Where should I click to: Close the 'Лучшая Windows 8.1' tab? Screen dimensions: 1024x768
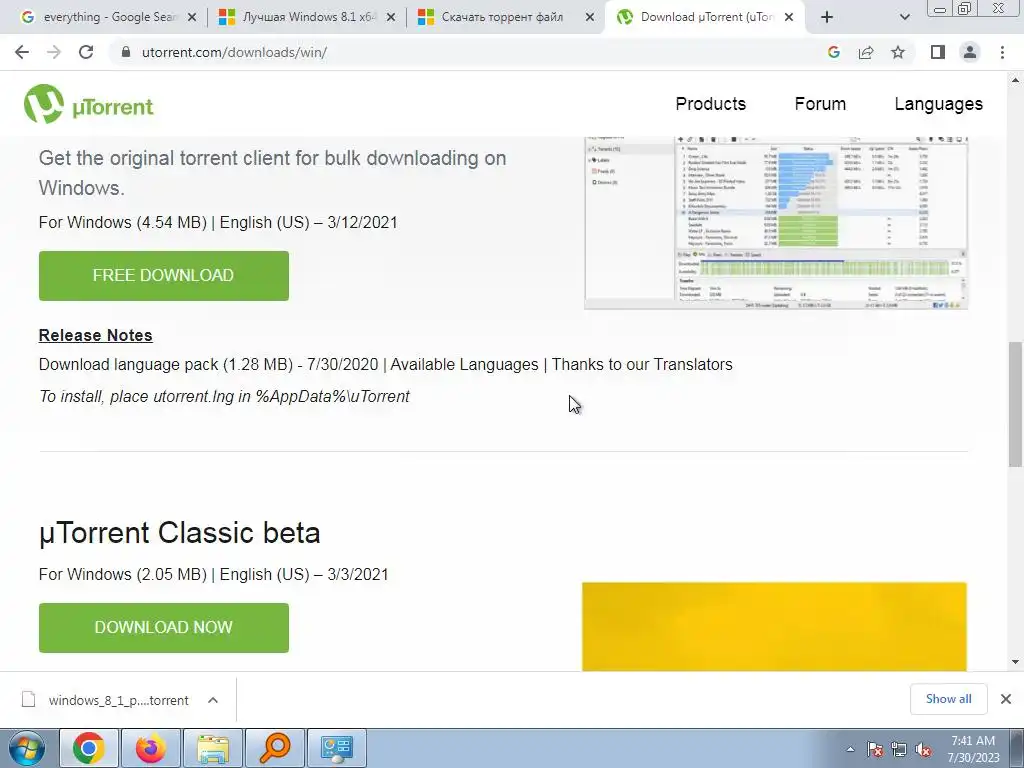point(391,18)
